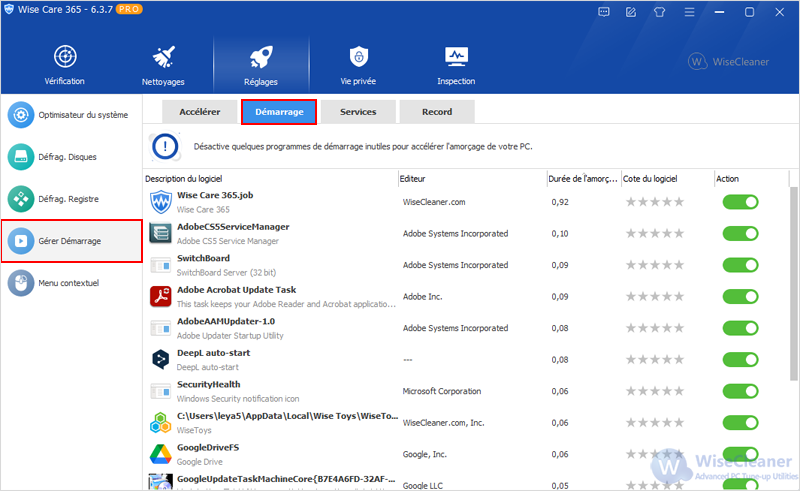The height and width of the screenshot is (491, 800).
Task: Select the GoogleUpdateTaskMachineCore entry name
Action: 286,479
